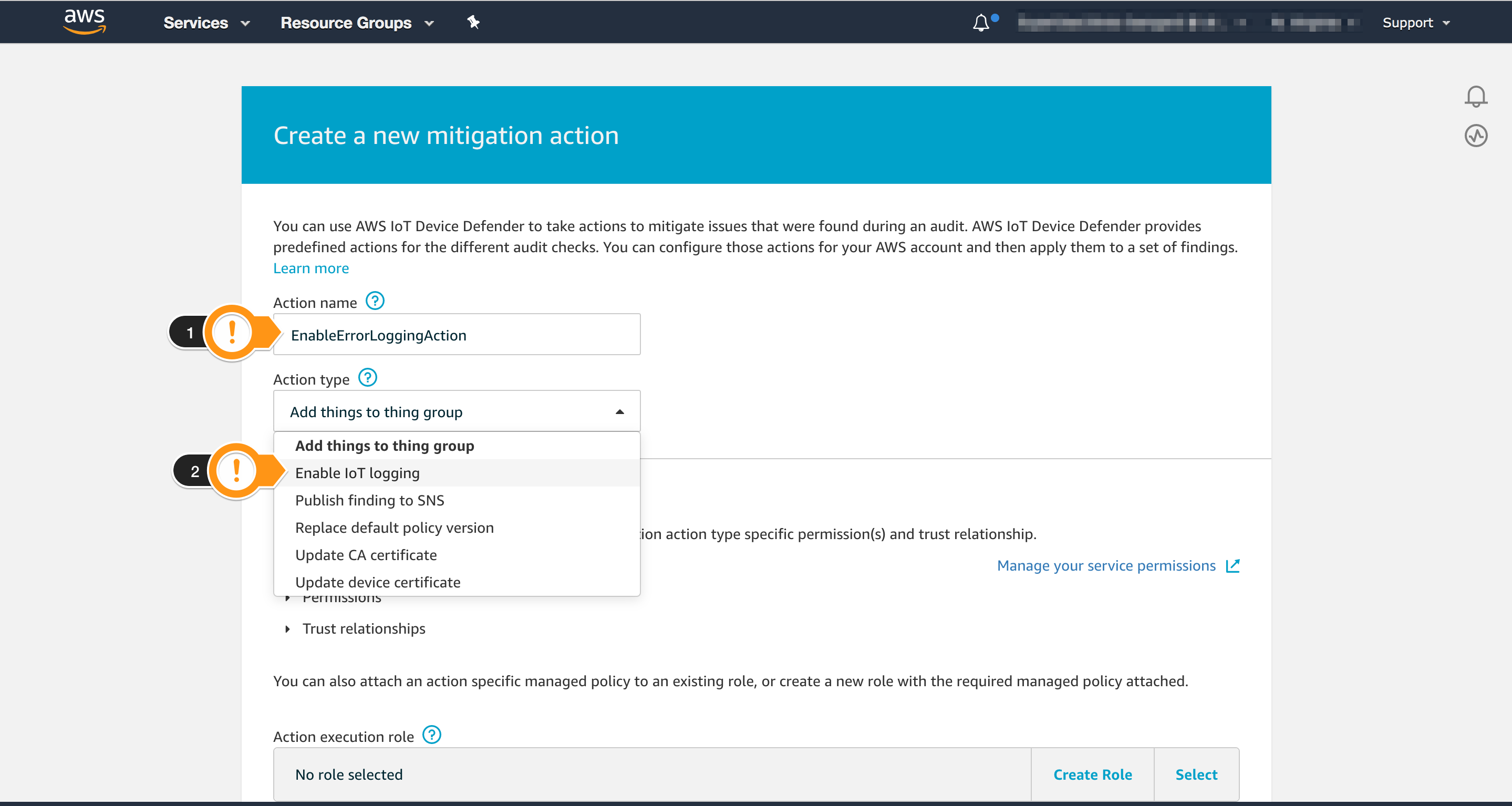1512x806 pixels.
Task: Click the Action execution role help icon
Action: [431, 735]
